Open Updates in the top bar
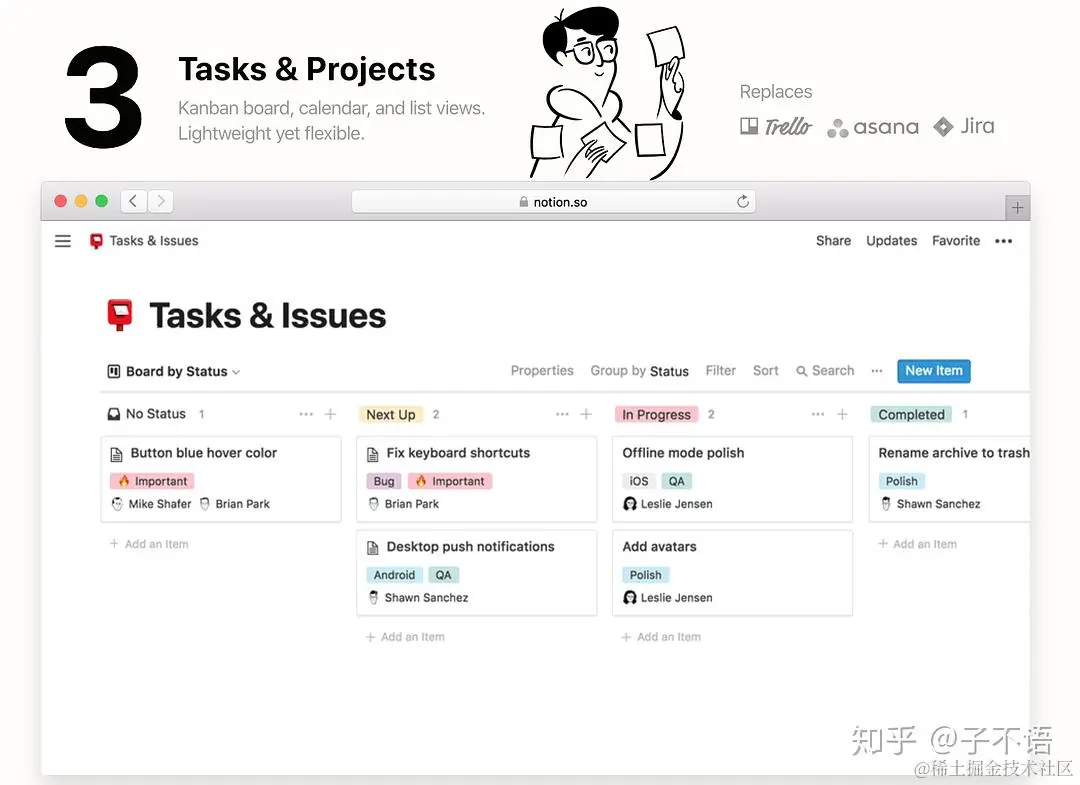1080x785 pixels. 891,241
